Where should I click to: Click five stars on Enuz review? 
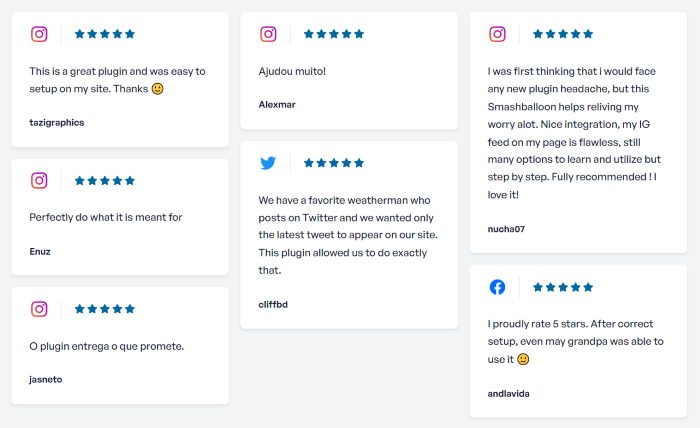[105, 181]
